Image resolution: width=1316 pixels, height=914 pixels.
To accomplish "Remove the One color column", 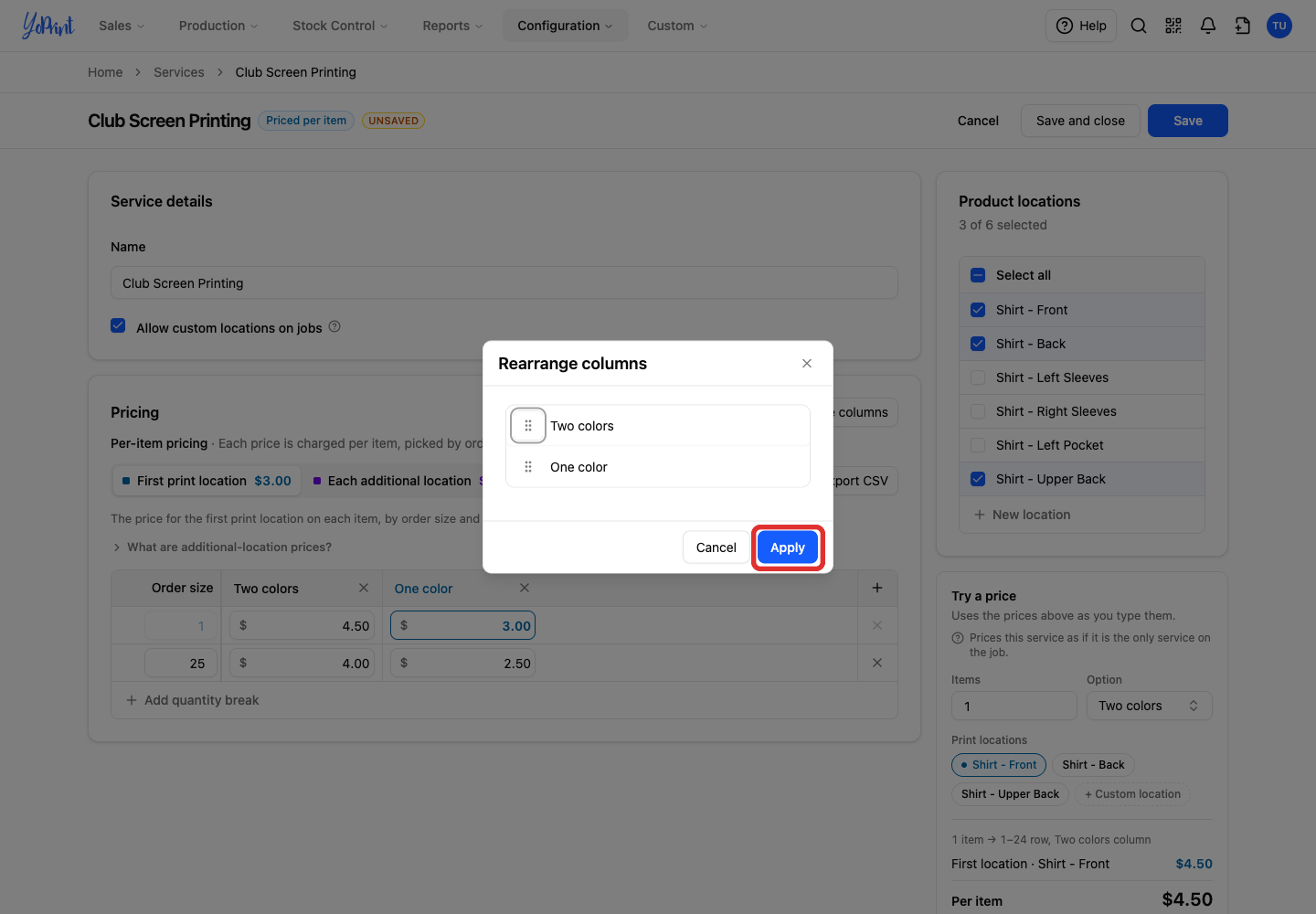I will 525,588.
